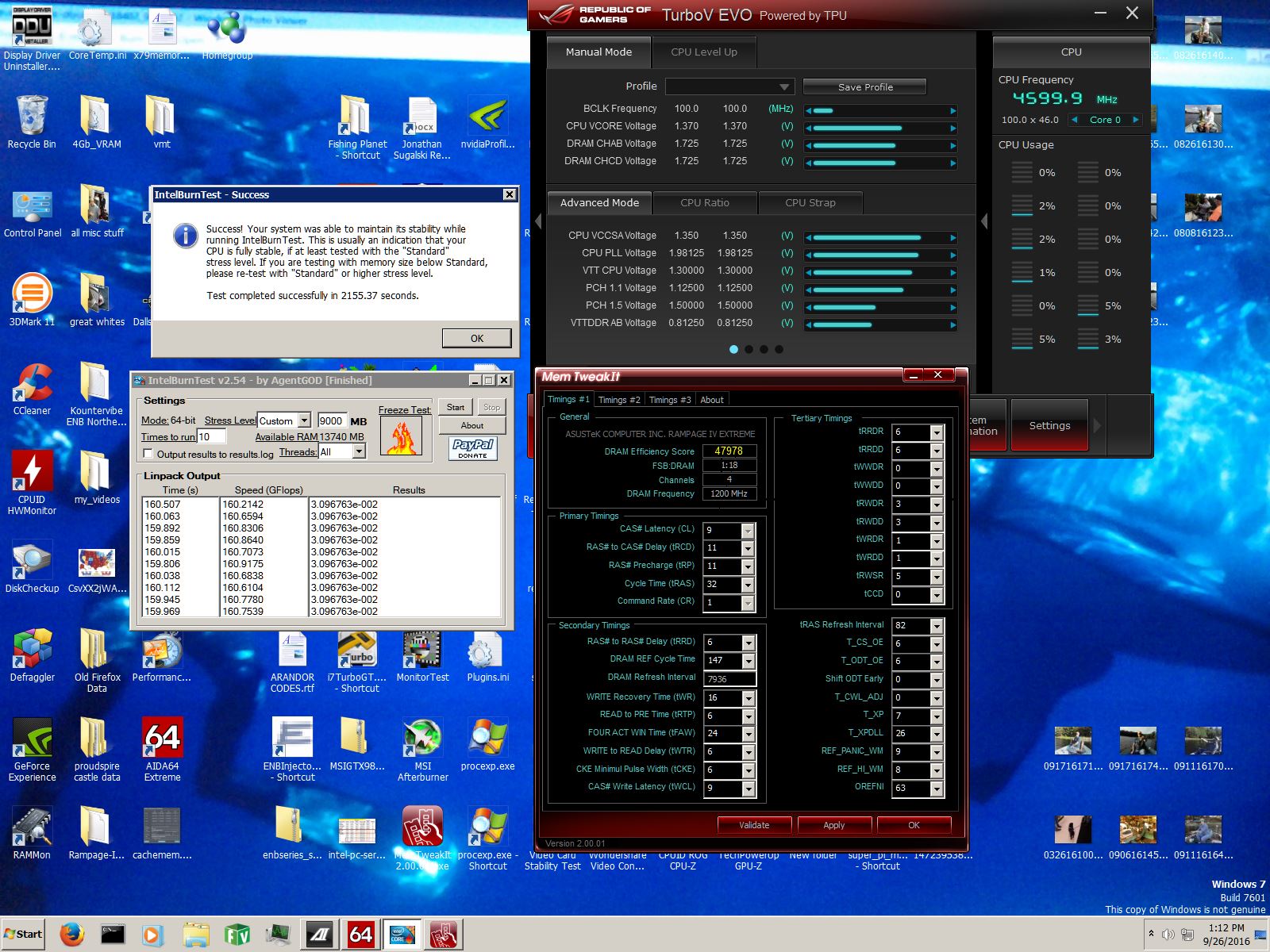Adjust the BCLK Frequency slider

[x=881, y=110]
